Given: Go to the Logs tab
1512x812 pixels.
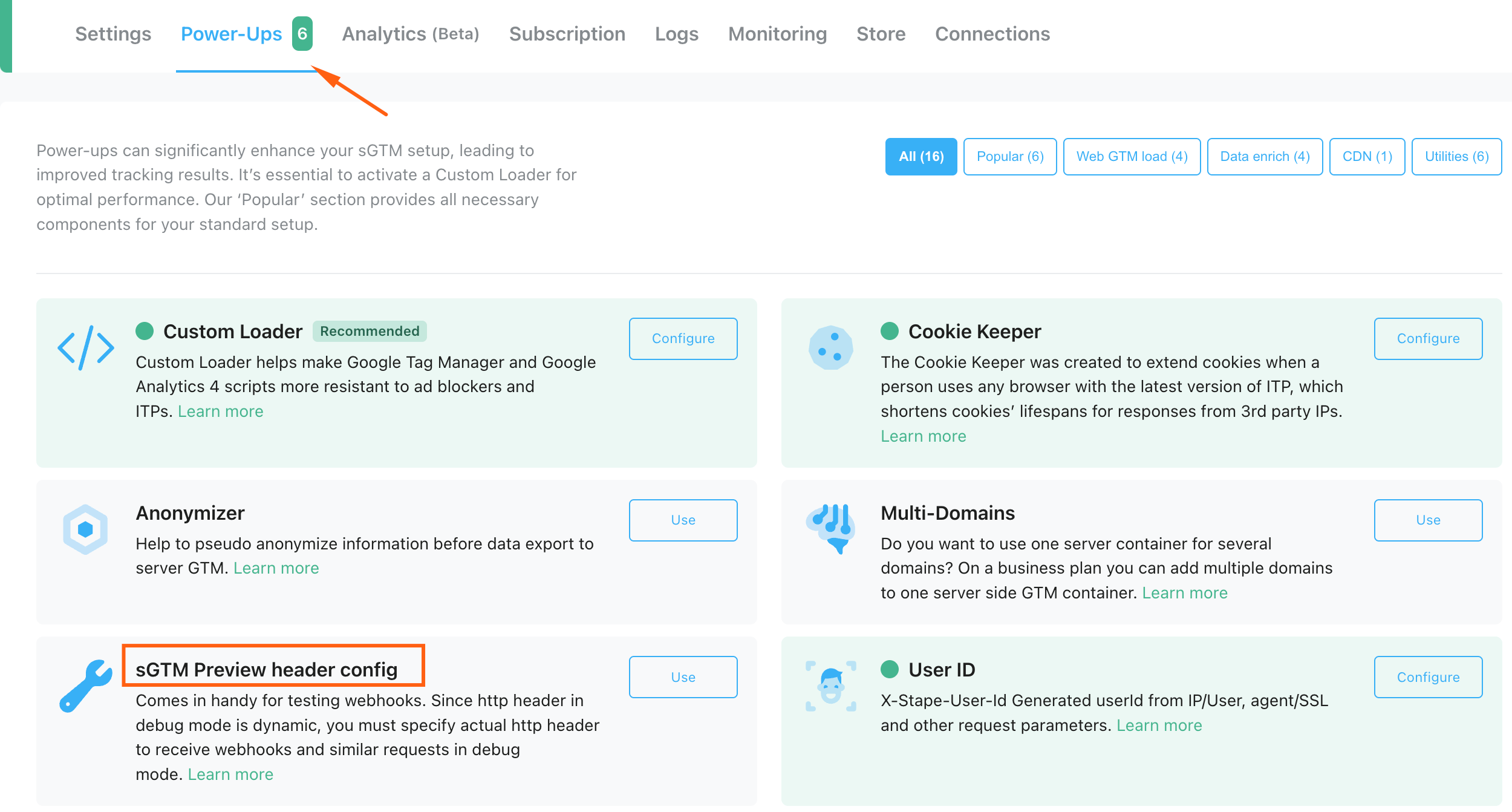Looking at the screenshot, I should (677, 34).
